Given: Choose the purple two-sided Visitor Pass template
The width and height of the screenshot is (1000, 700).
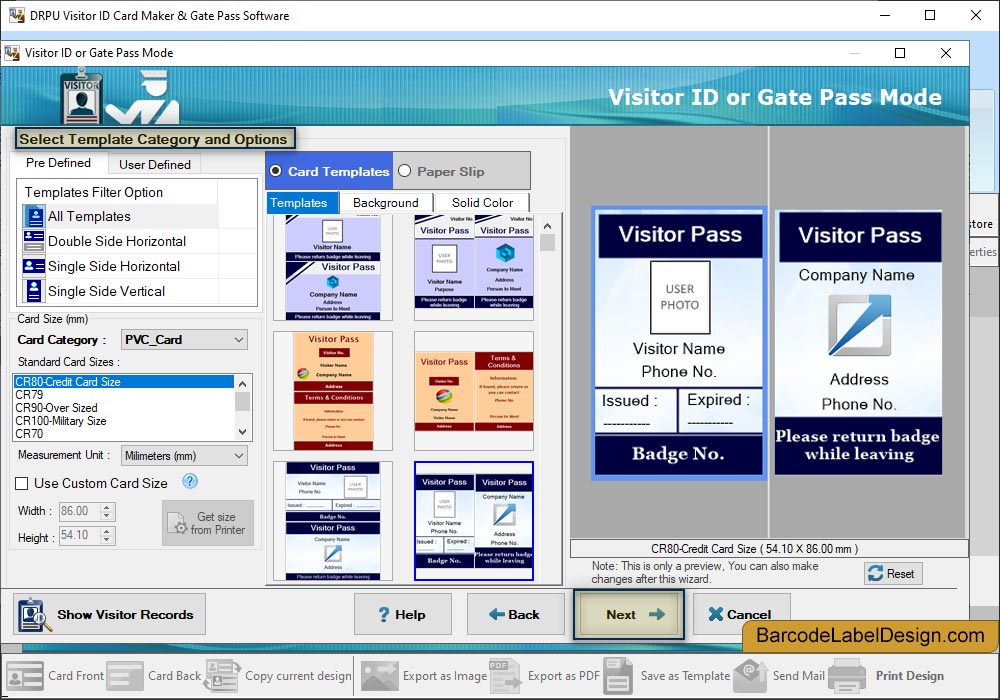Looking at the screenshot, I should [474, 267].
